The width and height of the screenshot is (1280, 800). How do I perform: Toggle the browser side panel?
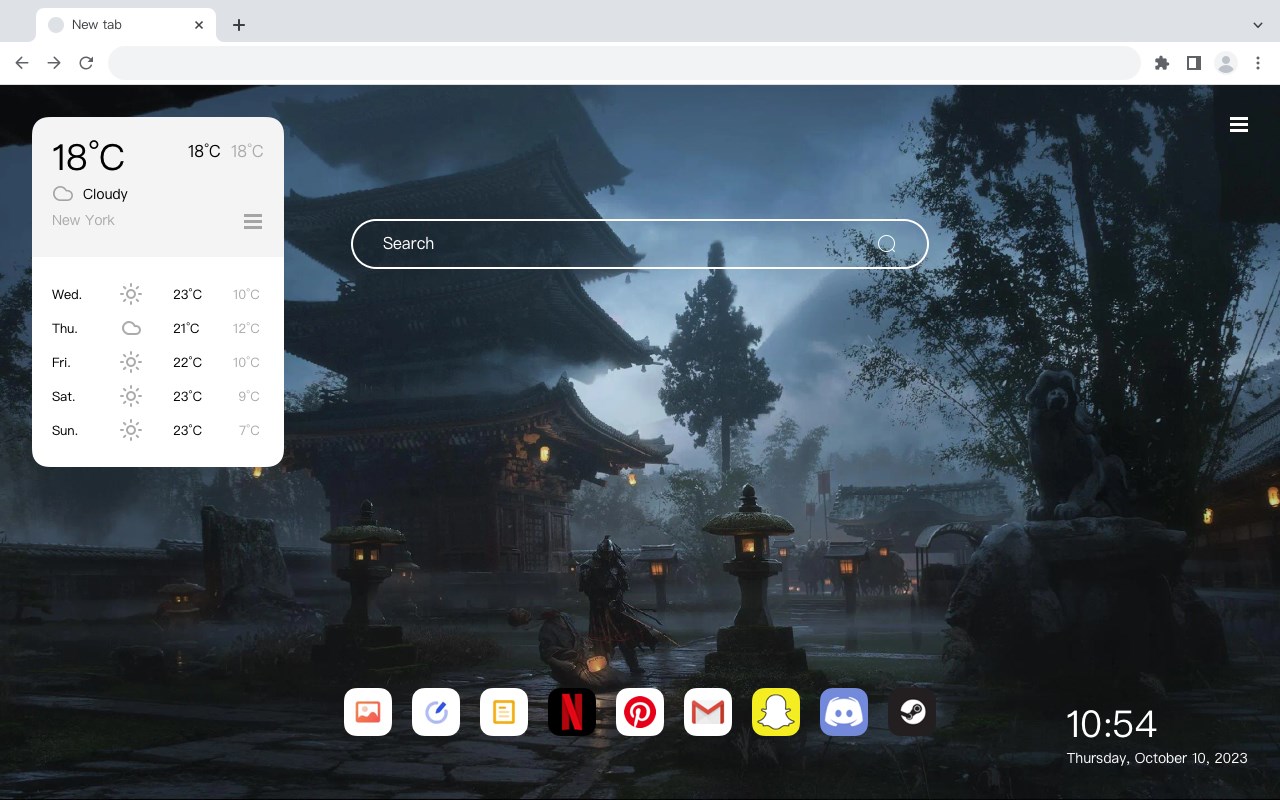click(x=1193, y=63)
